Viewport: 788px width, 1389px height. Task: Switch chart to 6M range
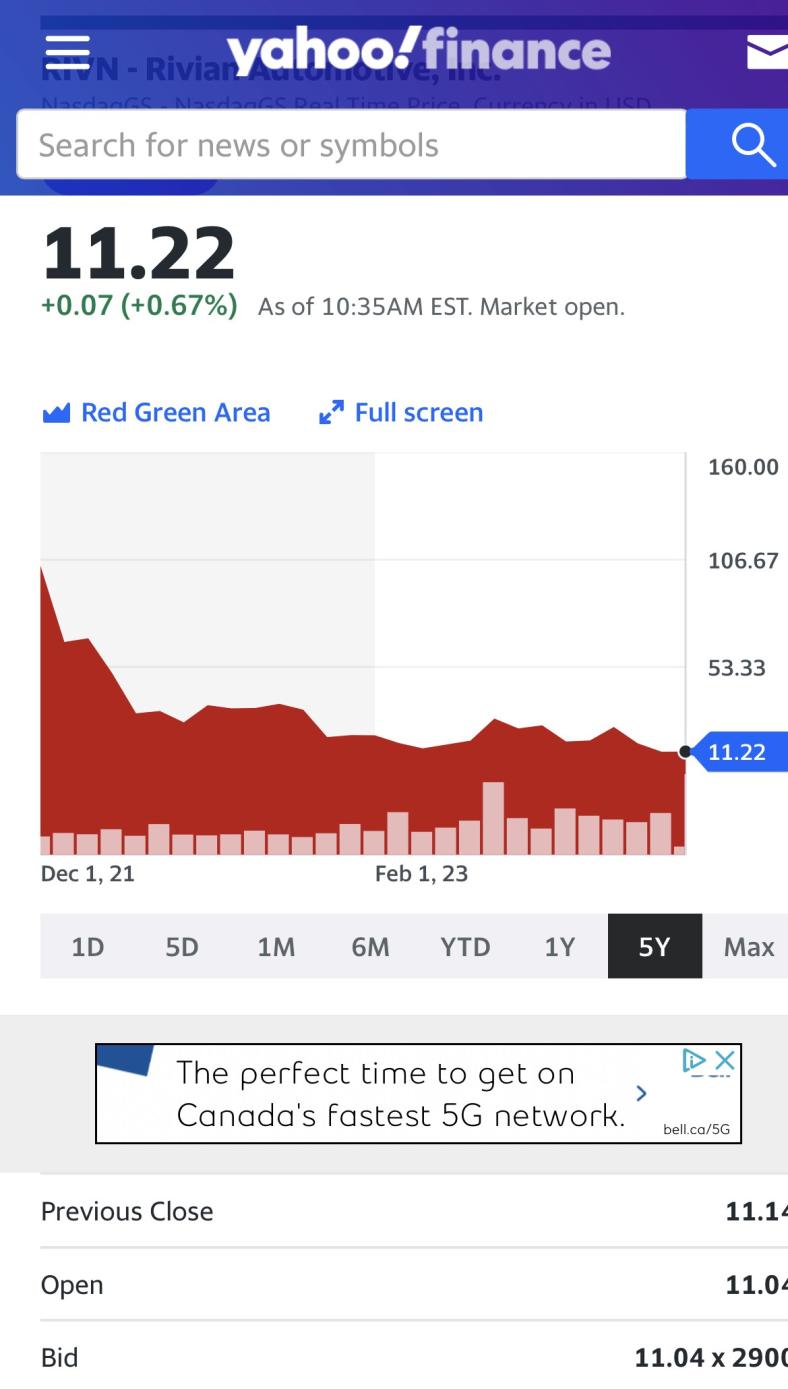click(x=370, y=946)
